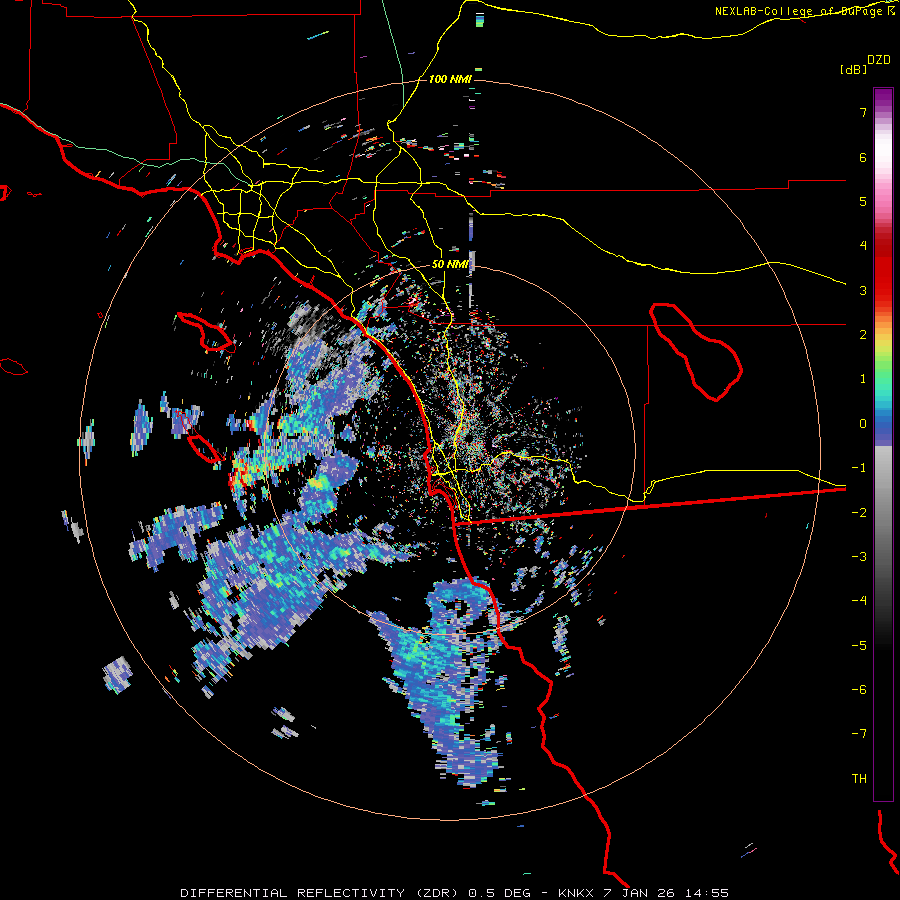Viewport: 900px width, 900px height.
Task: Click the ZDR color scale bar
Action: click(883, 444)
